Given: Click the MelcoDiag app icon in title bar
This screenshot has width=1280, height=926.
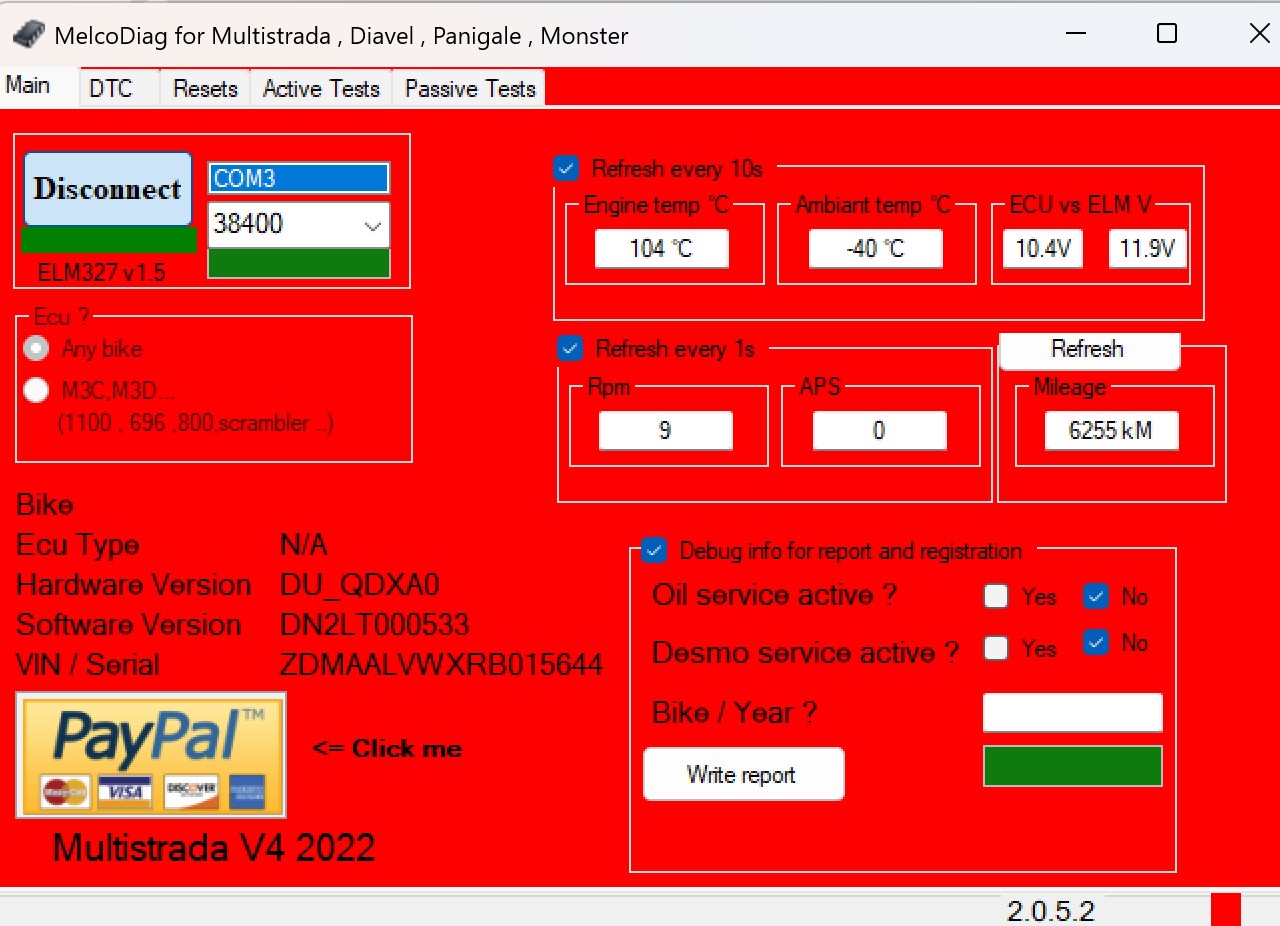Looking at the screenshot, I should pyautogui.click(x=28, y=35).
